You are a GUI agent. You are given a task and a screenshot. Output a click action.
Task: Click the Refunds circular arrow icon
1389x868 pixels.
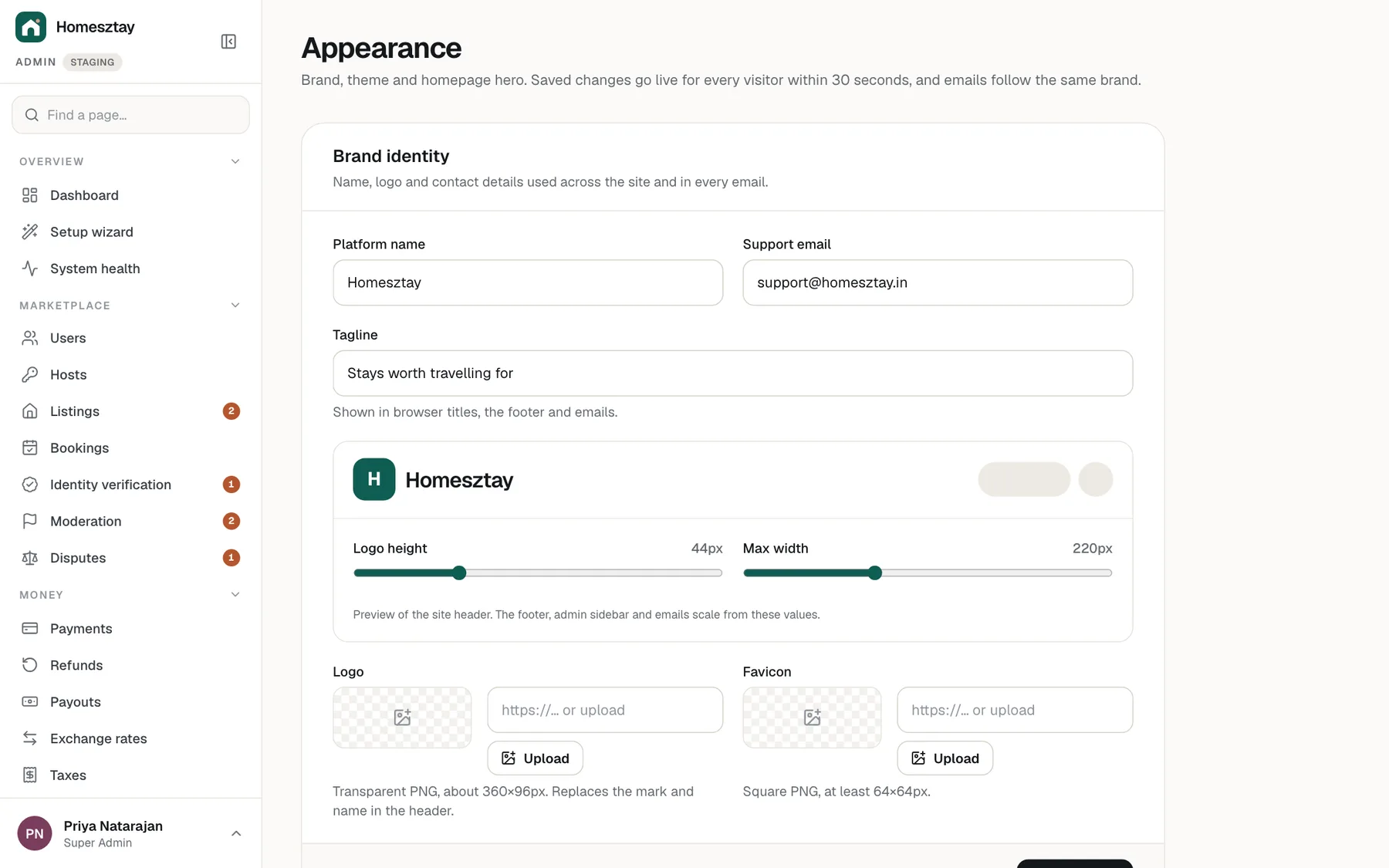30,665
